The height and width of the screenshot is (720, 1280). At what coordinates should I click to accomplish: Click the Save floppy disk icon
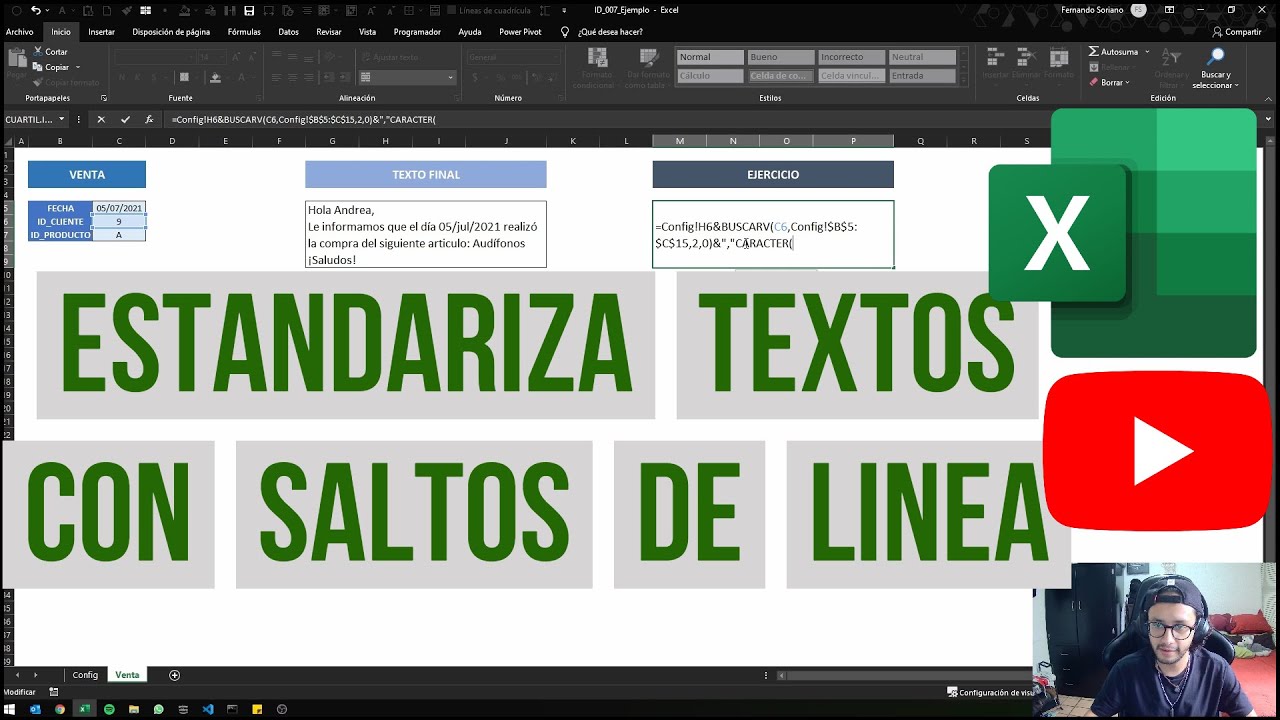249,10
